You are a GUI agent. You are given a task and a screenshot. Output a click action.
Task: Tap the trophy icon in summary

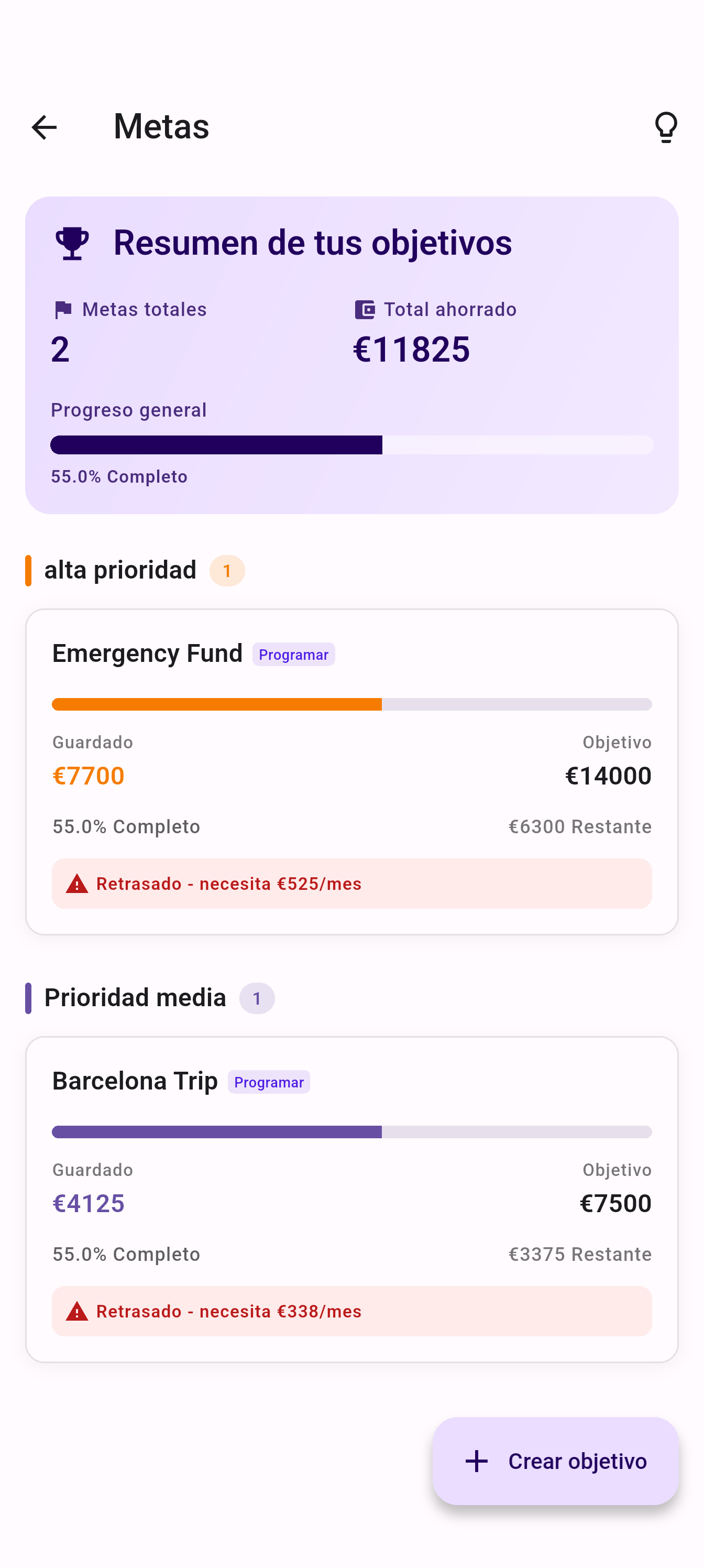[72, 244]
